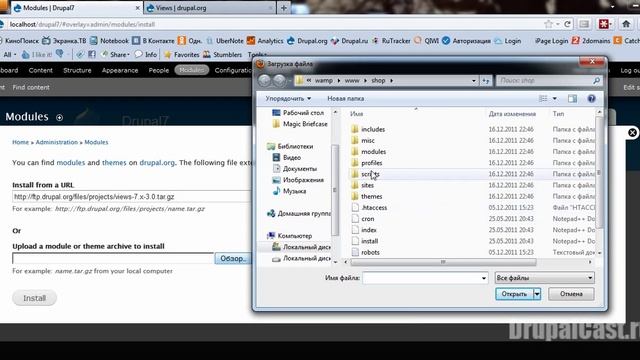The width and height of the screenshot is (640, 360).
Task: Select the robots text file
Action: pyautogui.click(x=370, y=252)
